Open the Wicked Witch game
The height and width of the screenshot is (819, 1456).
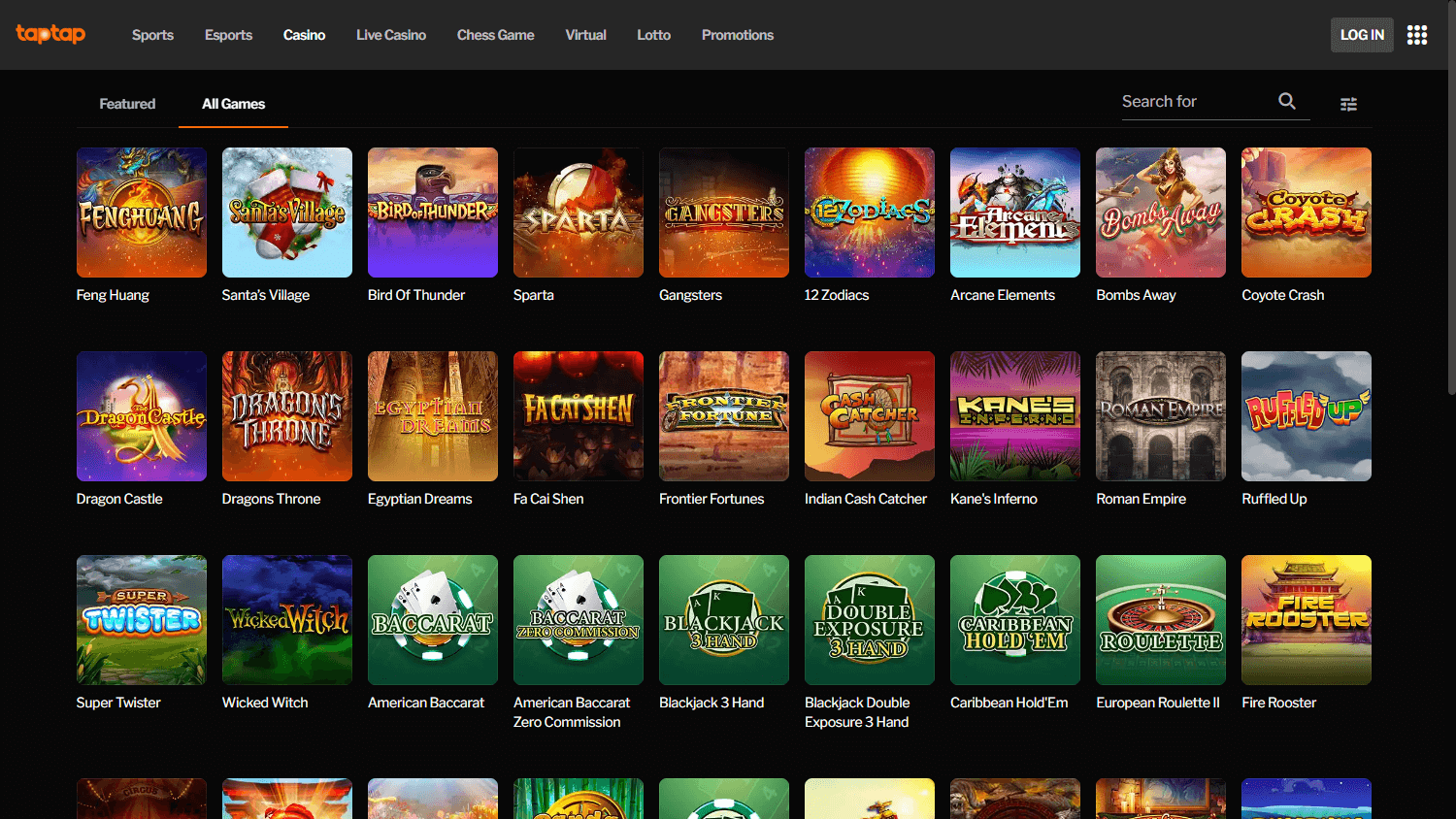(286, 620)
